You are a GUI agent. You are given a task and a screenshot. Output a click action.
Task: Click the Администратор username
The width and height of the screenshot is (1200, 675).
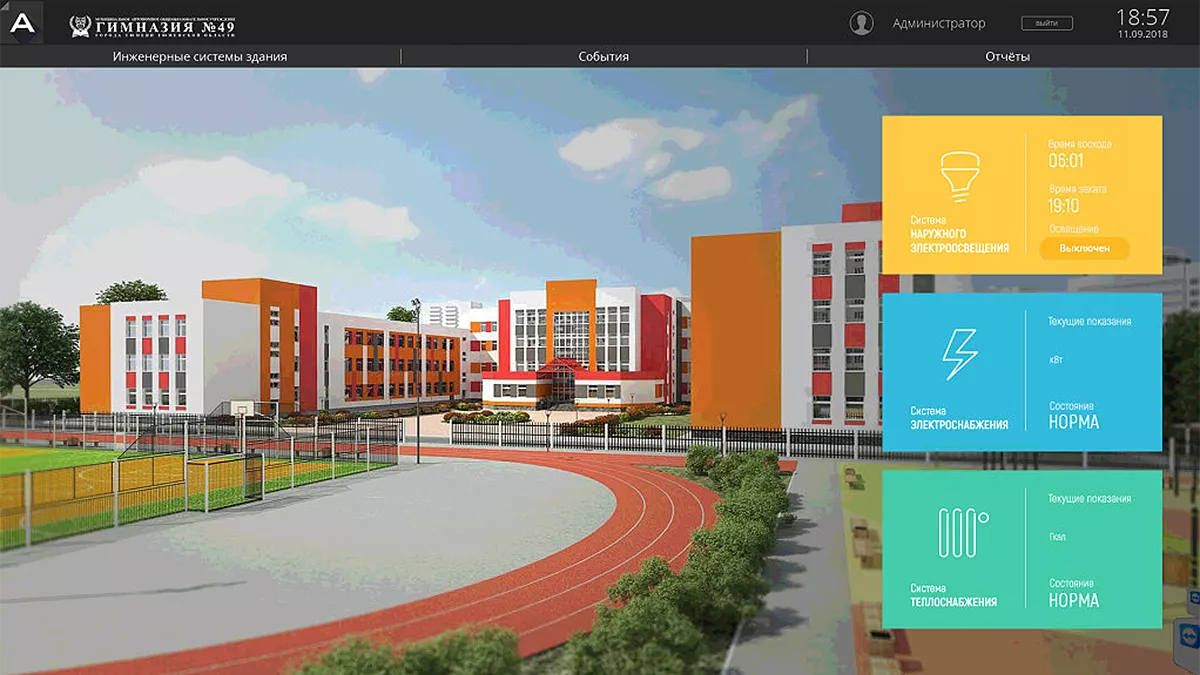938,24
